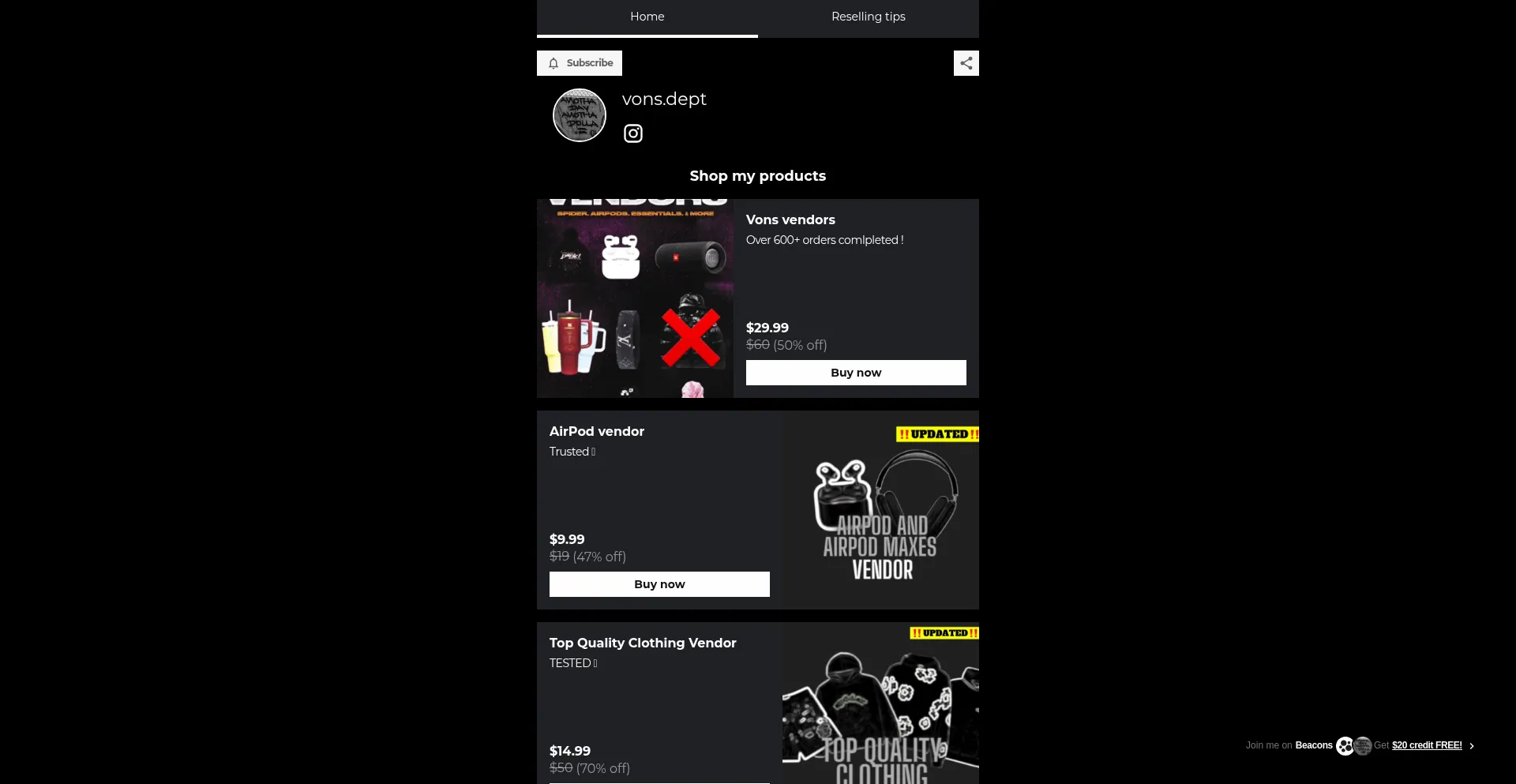Buy now the AirPod vendor product
This screenshot has height=784, width=1516.
[x=659, y=584]
